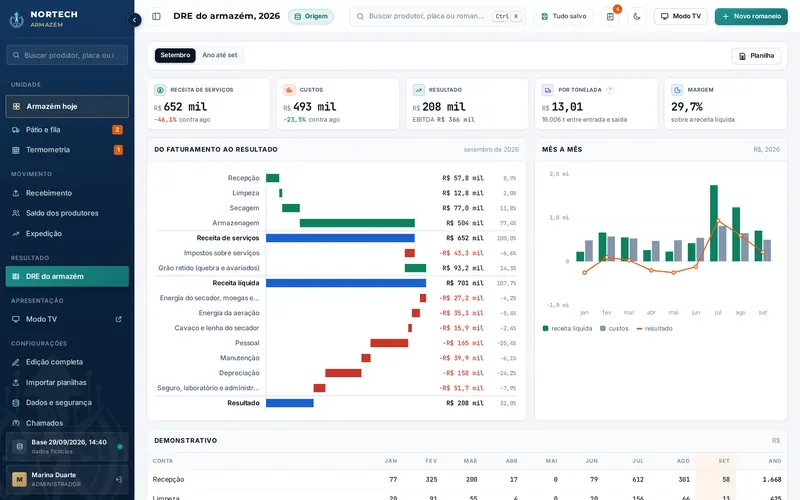Focus the sidebar search field
The image size is (800, 500).
[x=67, y=55]
